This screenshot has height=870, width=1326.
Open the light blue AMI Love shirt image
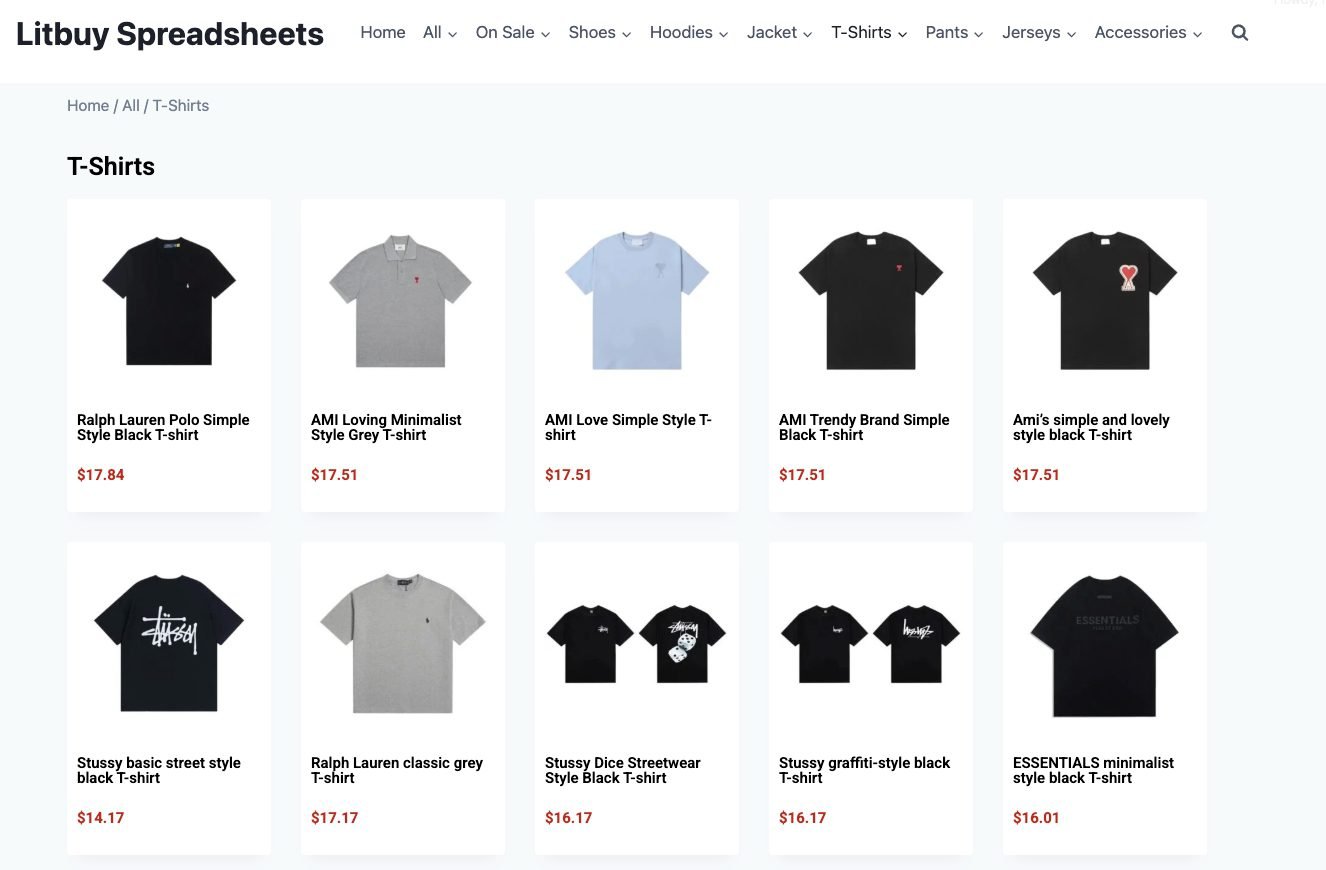pos(637,300)
